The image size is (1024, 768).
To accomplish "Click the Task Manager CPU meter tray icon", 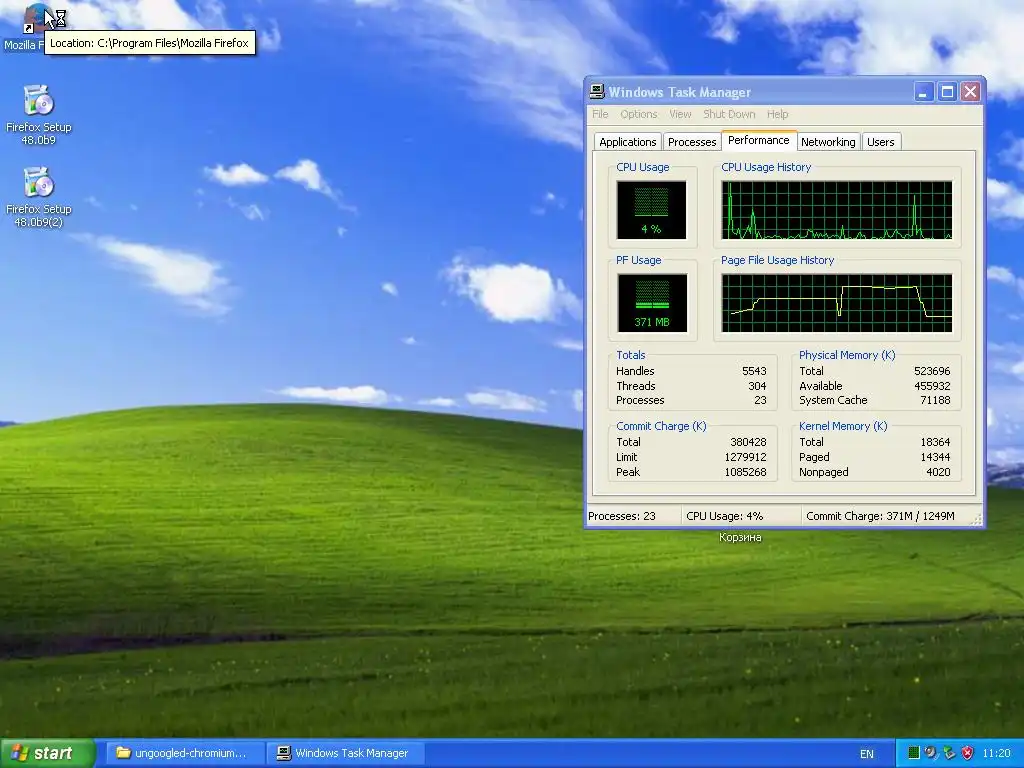I will [x=914, y=753].
